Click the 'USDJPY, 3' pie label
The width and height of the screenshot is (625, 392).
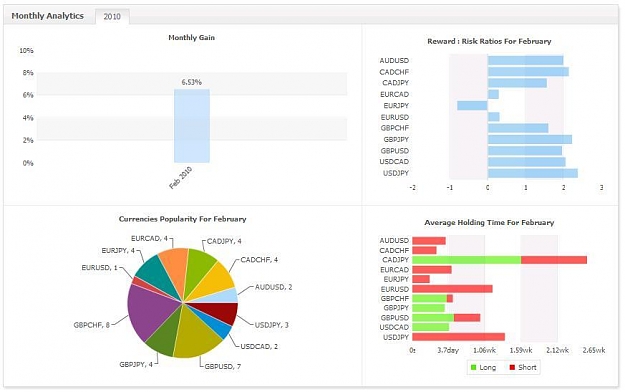272,325
